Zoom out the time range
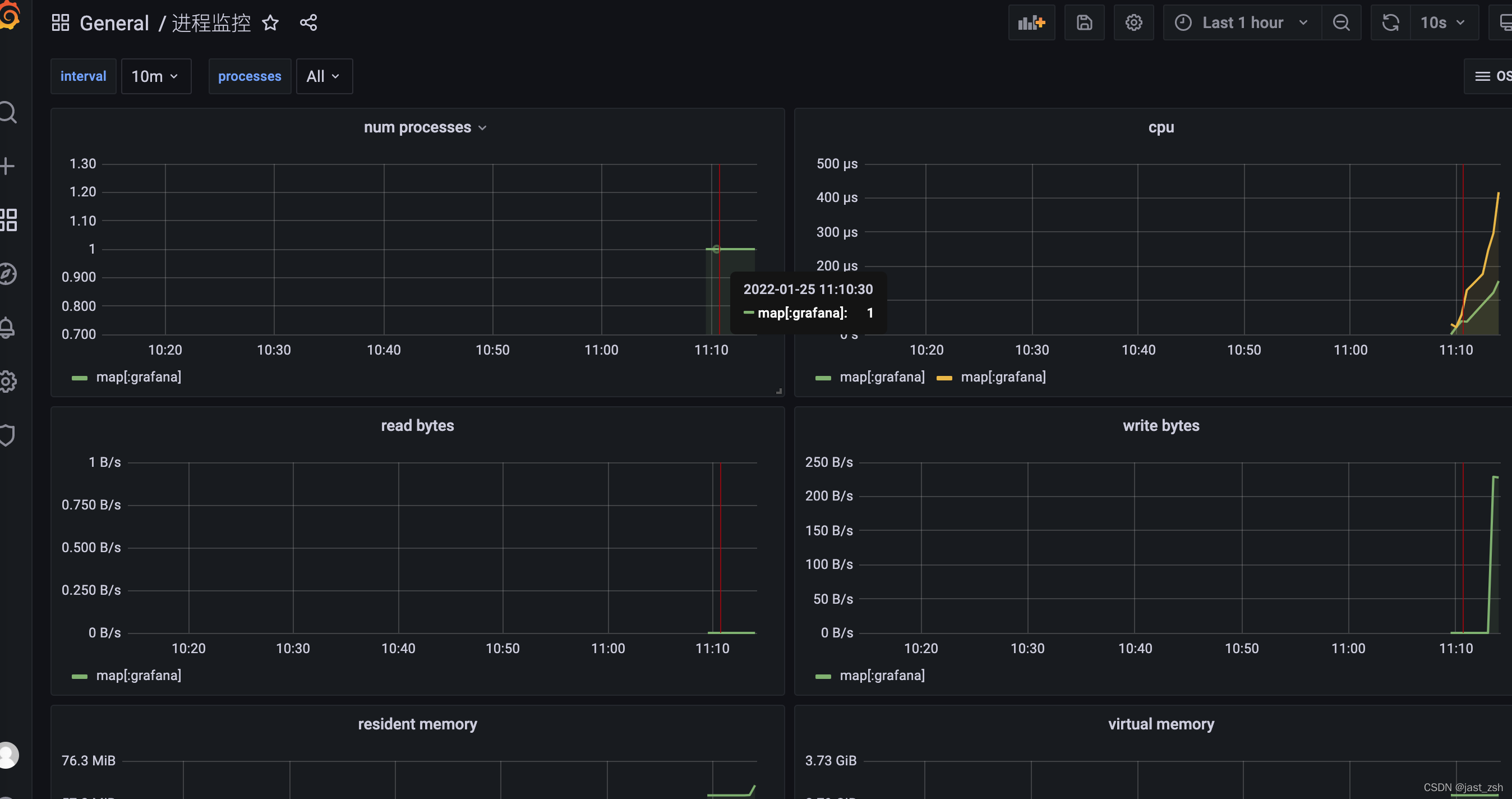This screenshot has width=1512, height=799. tap(1340, 23)
